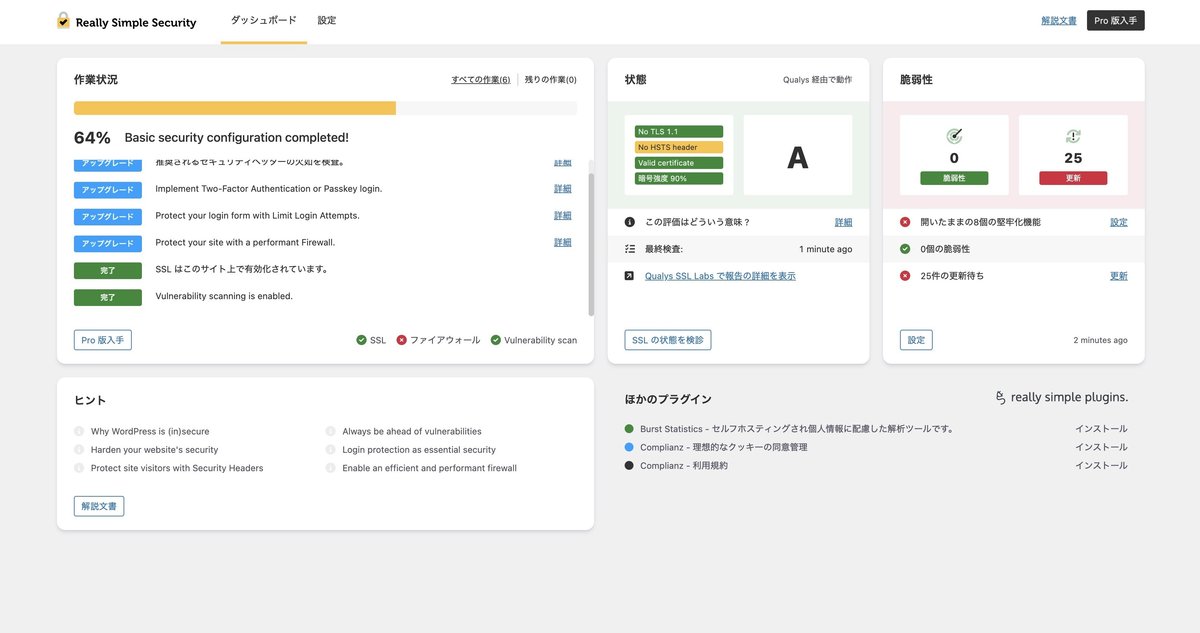This screenshot has height=633, width=1200.
Task: Click the SSL の状態を検診 button
Action: (668, 340)
